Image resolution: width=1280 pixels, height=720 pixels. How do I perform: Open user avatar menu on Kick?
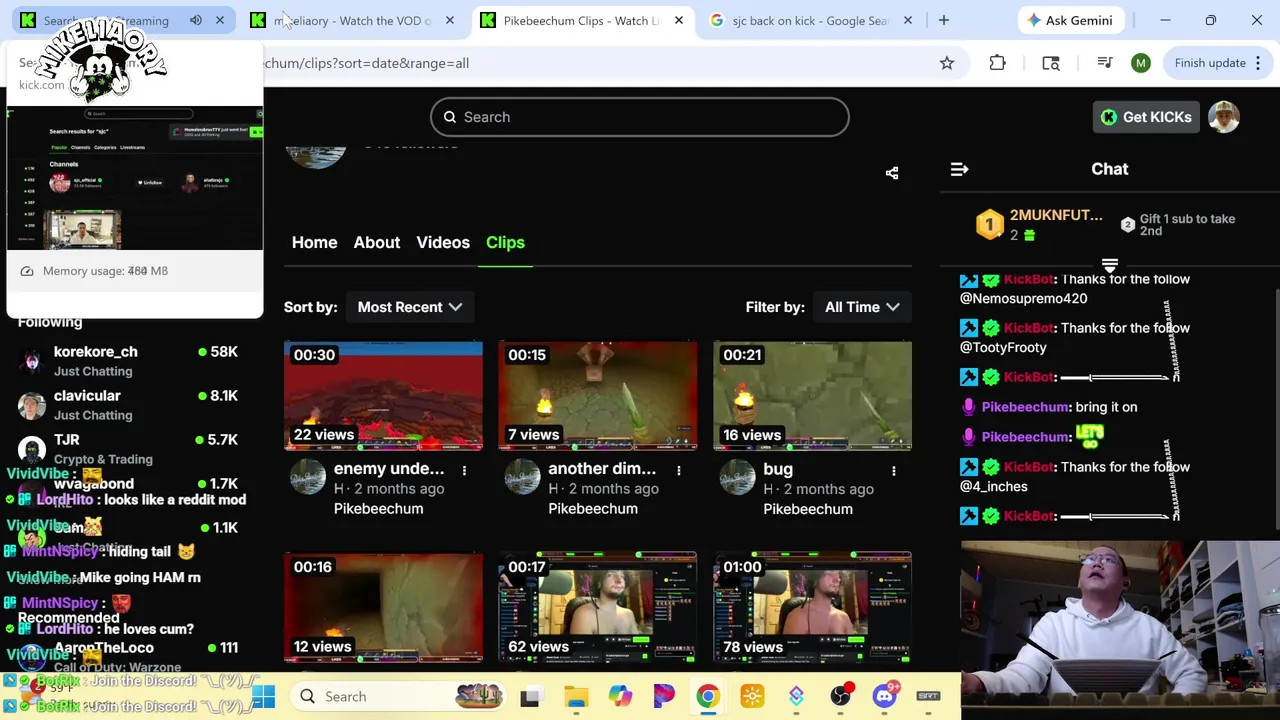point(1224,117)
